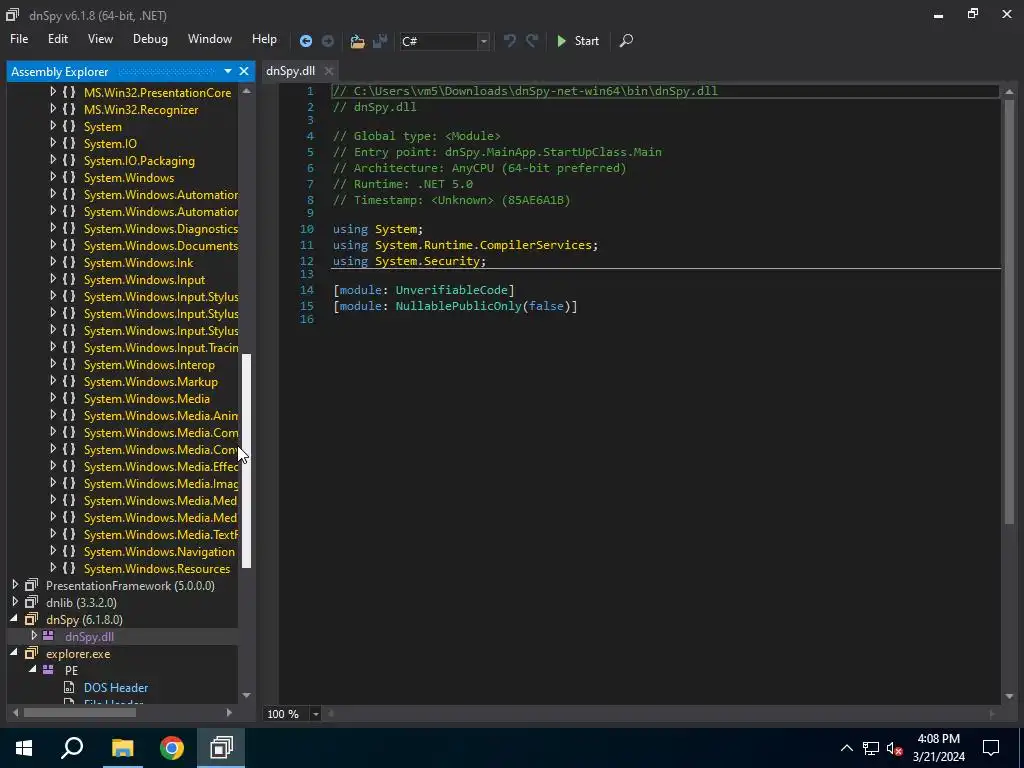1024x768 pixels.
Task: Expand the System.Windows.Markup namespace
Action: point(53,381)
